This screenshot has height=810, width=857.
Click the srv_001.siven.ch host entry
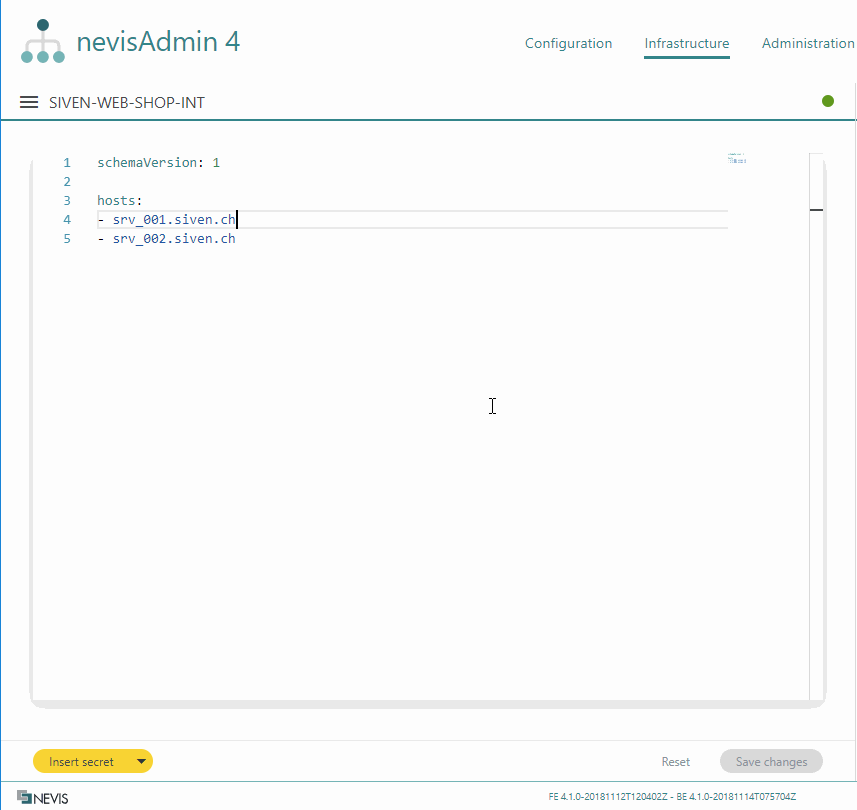173,220
